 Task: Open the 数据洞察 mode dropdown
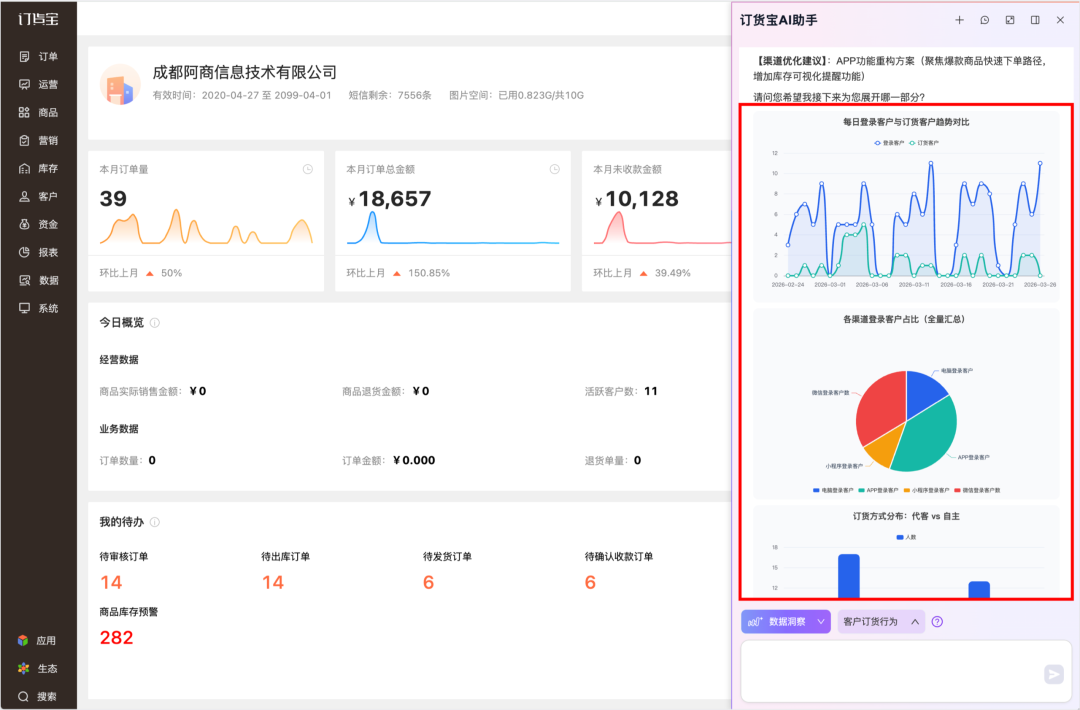786,622
